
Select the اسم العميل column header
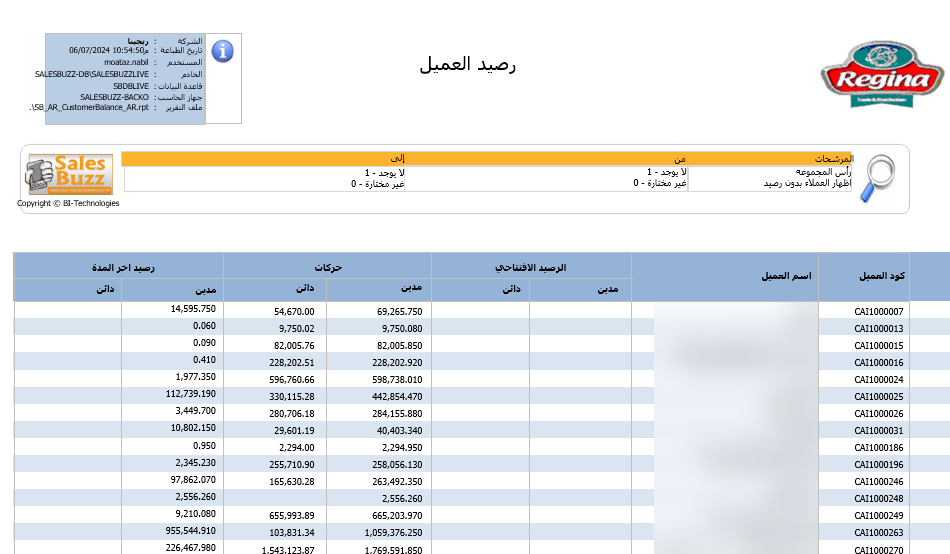click(786, 276)
